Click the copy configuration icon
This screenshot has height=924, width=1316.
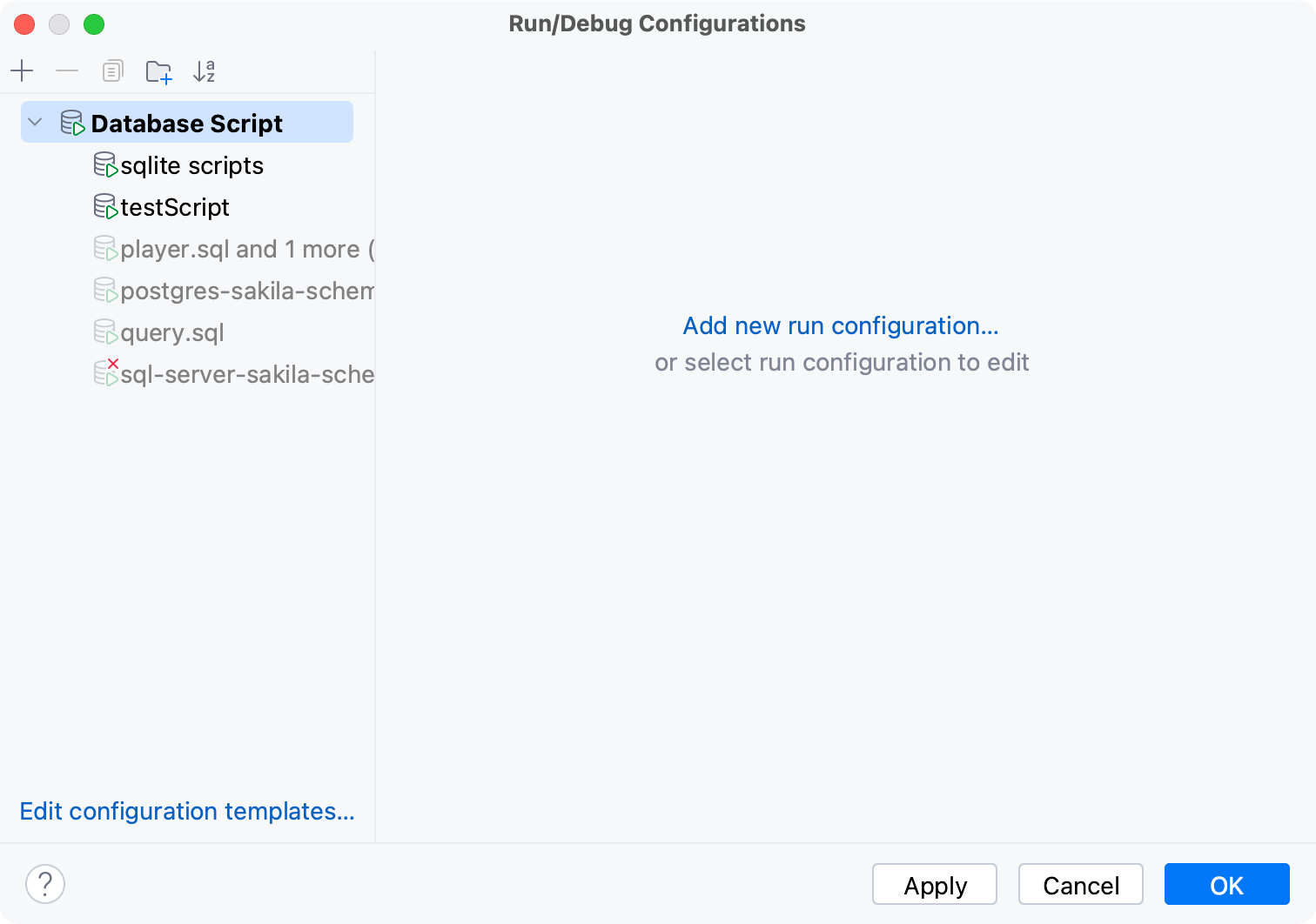click(112, 70)
